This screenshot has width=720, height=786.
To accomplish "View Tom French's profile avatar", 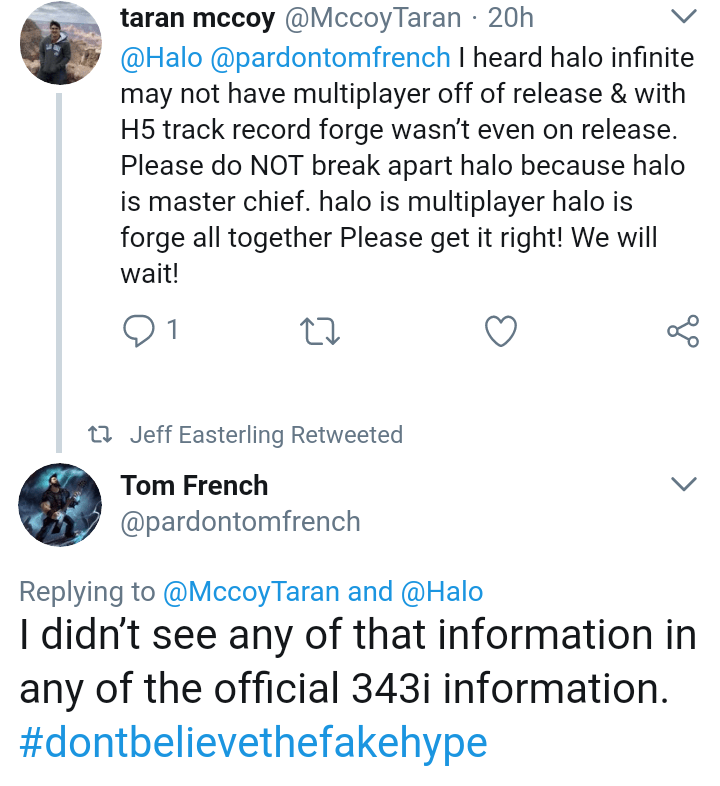I will point(60,506).
